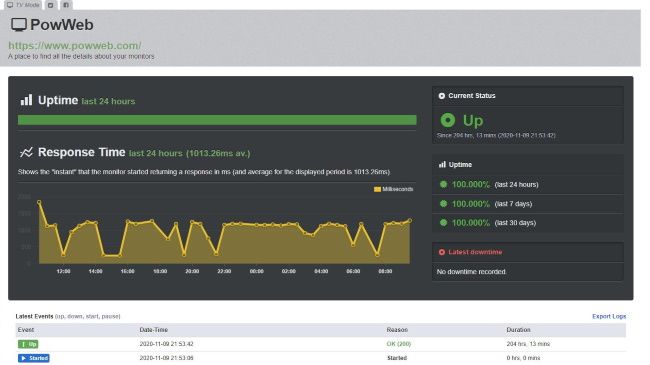Image resolution: width=650 pixels, height=365 pixels.
Task: Select the 100.000% last 30 days row
Action: [528, 223]
